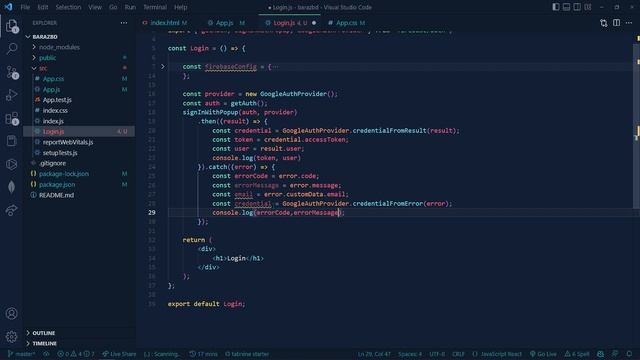The width and height of the screenshot is (640, 360).
Task: Click the synchronize changes cloud icon
Action: (46, 354)
